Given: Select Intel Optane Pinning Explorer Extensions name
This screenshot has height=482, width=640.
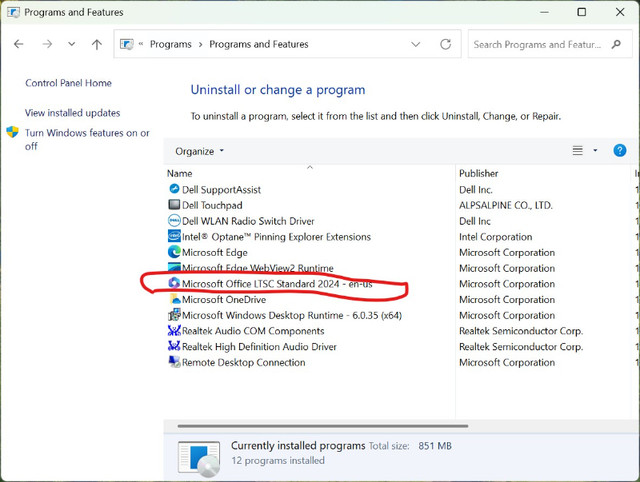Looking at the screenshot, I should [276, 237].
